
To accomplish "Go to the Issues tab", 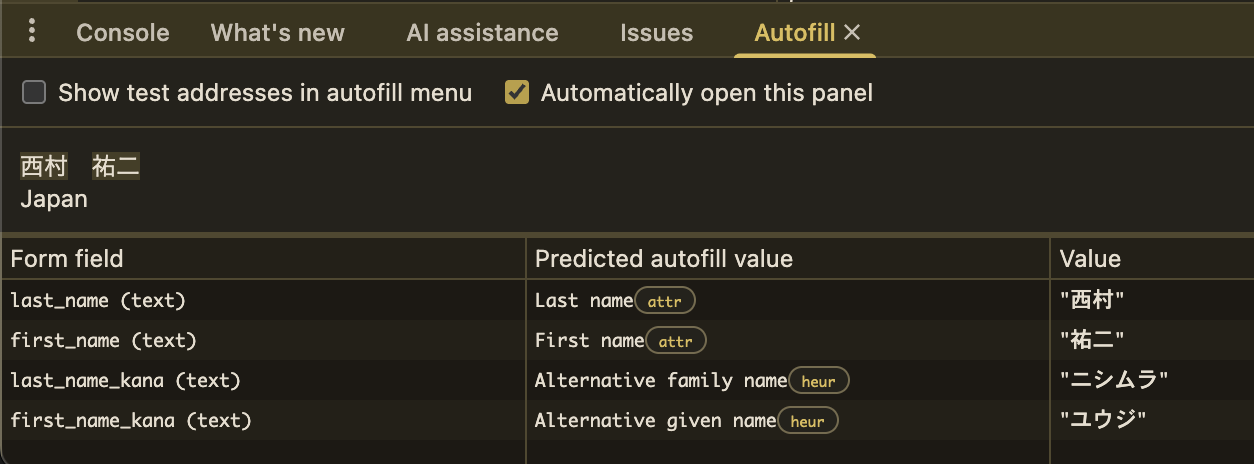I will [656, 33].
